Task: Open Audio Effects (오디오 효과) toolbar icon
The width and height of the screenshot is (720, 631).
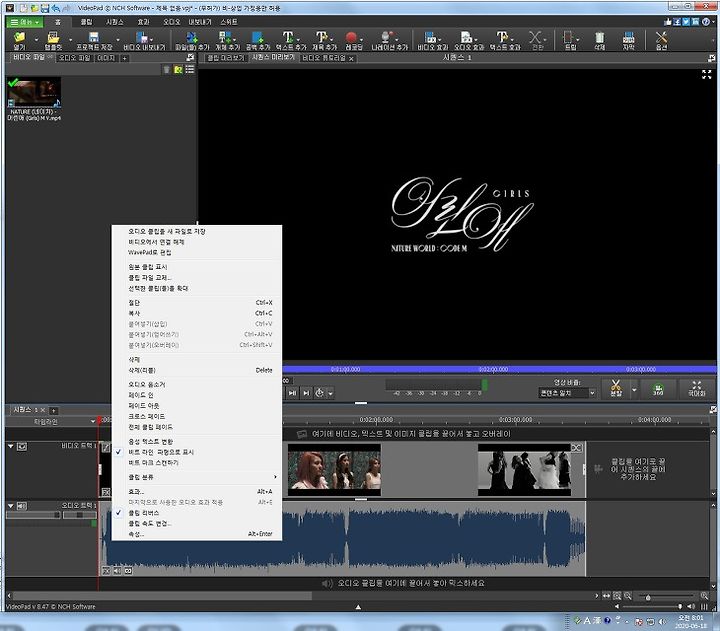Action: (x=466, y=37)
